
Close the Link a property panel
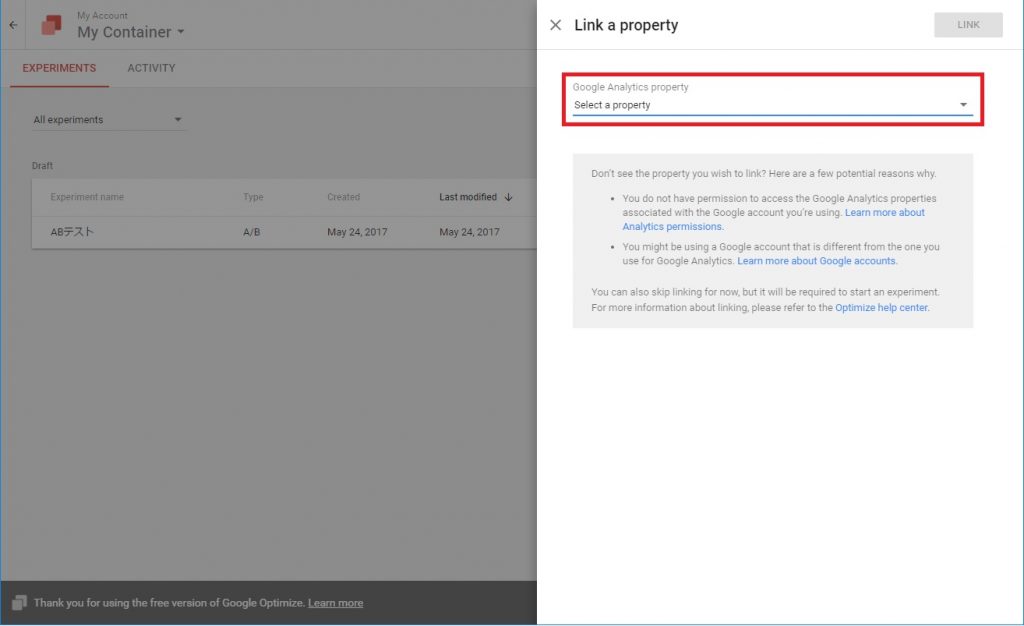556,25
